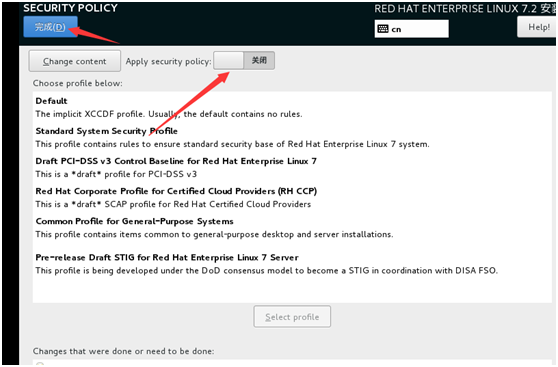Click the DoD consensus model description text

267,271
